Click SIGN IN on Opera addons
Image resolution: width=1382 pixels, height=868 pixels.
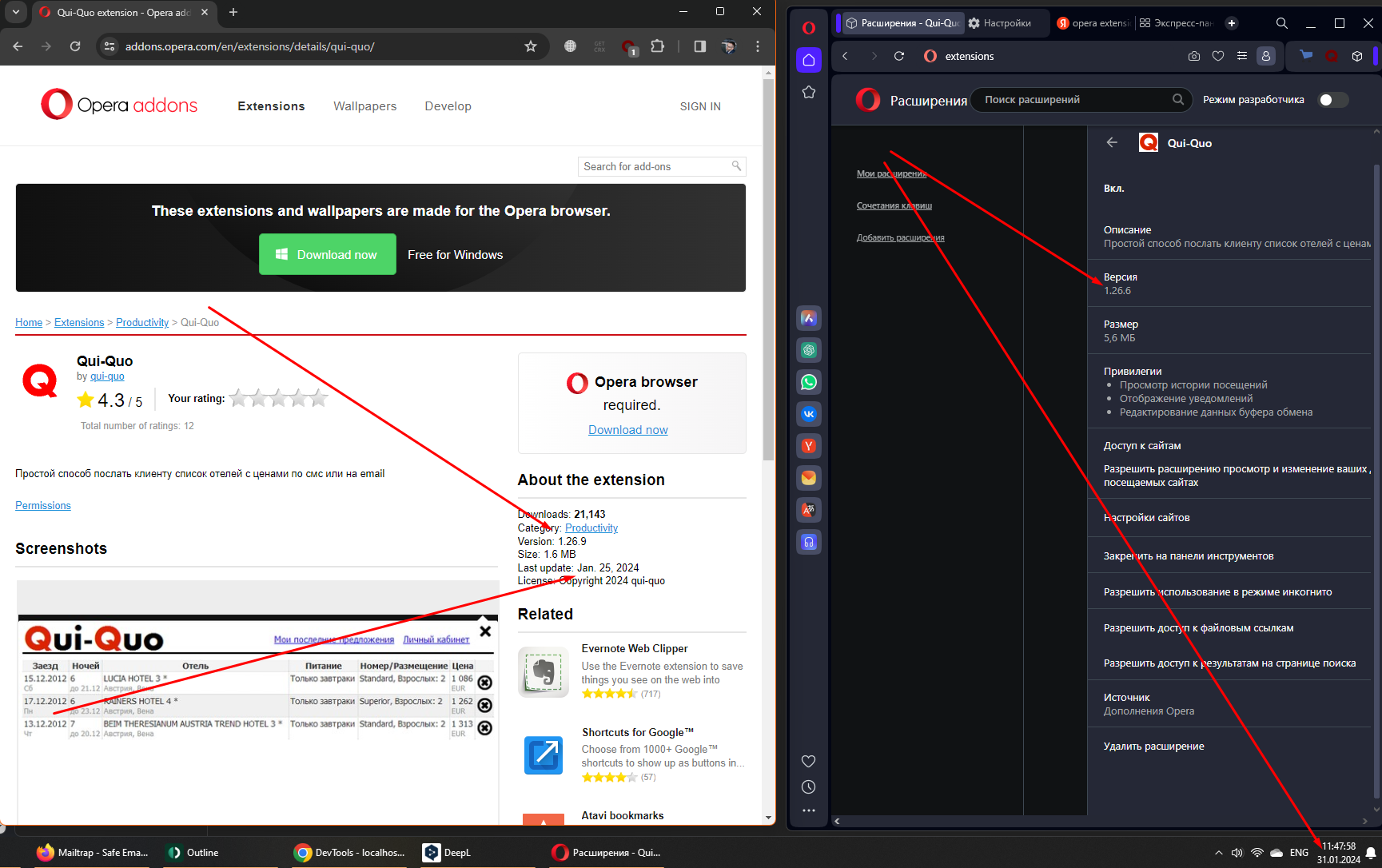pos(700,106)
